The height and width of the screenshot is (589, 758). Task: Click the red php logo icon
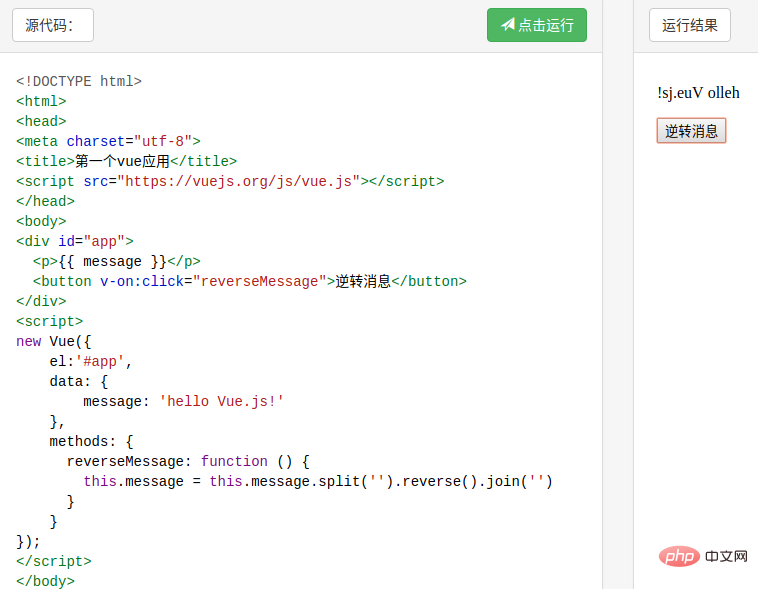click(680, 555)
